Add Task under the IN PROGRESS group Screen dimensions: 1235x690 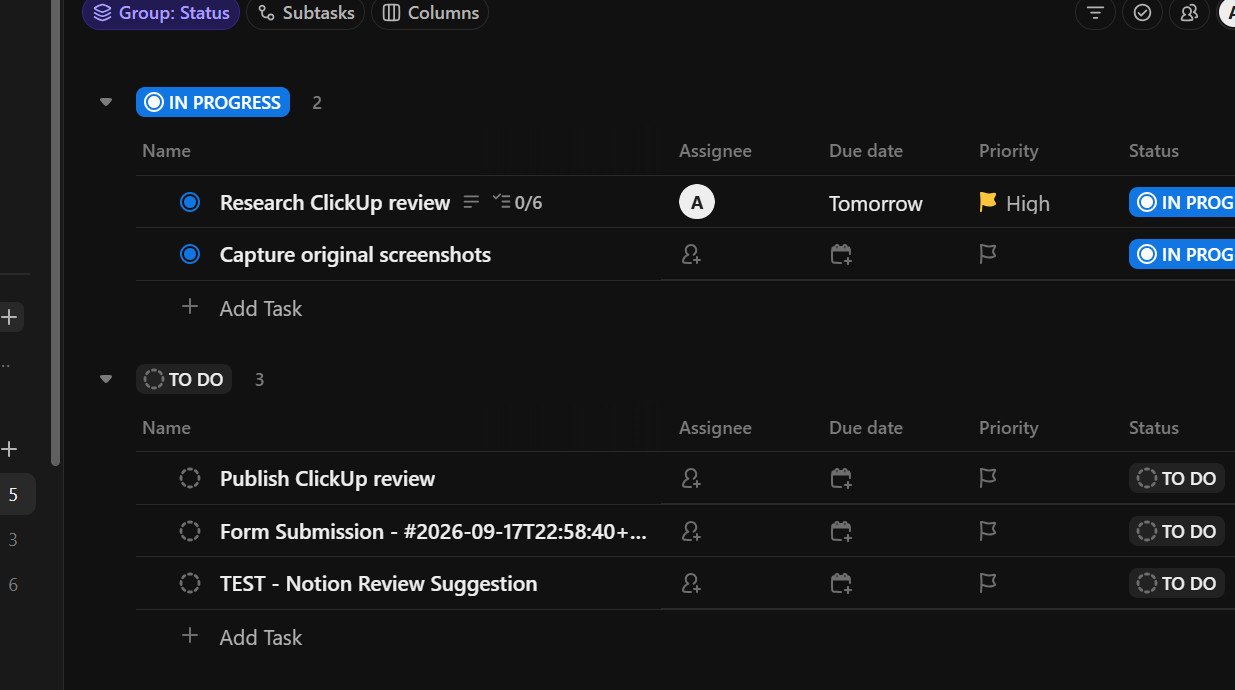242,308
